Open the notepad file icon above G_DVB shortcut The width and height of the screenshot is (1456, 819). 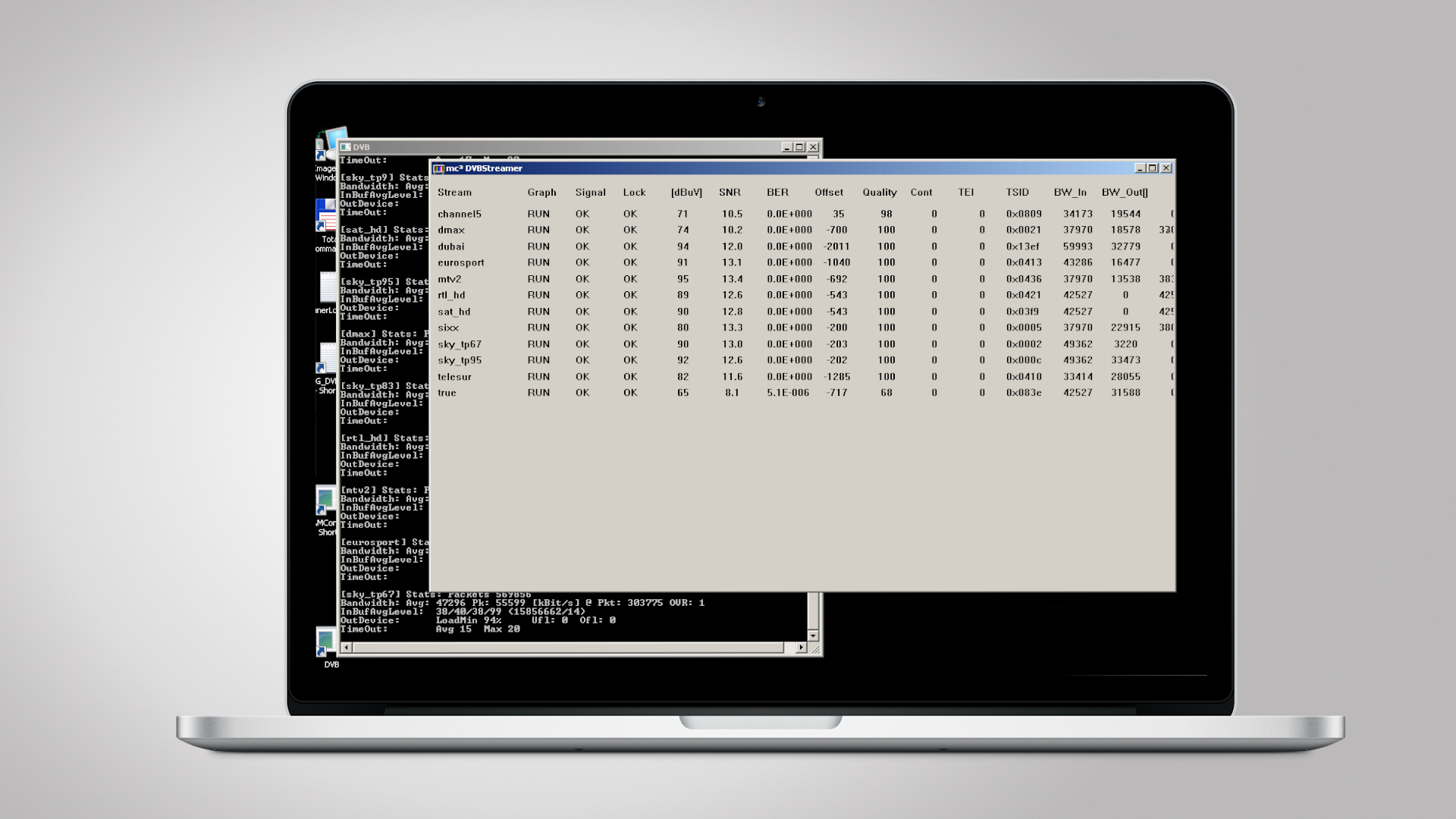tap(327, 356)
